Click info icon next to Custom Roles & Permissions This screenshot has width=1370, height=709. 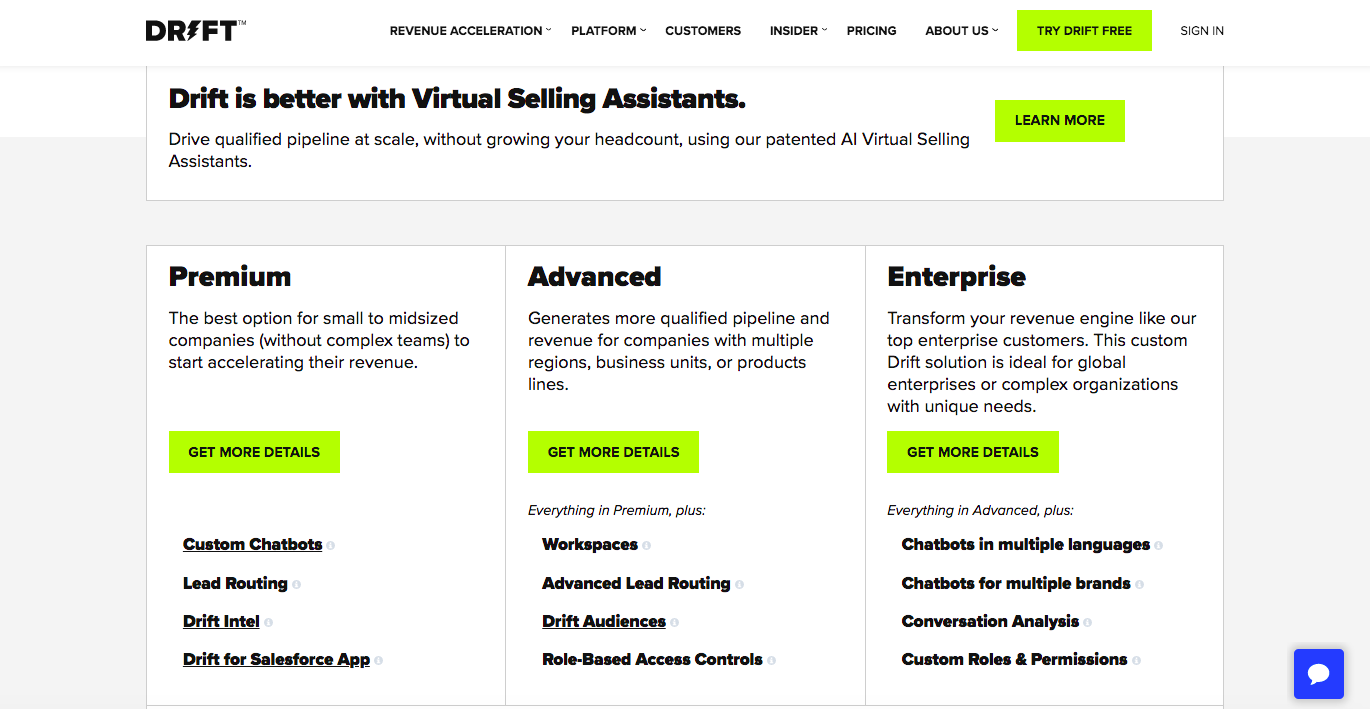click(1137, 661)
